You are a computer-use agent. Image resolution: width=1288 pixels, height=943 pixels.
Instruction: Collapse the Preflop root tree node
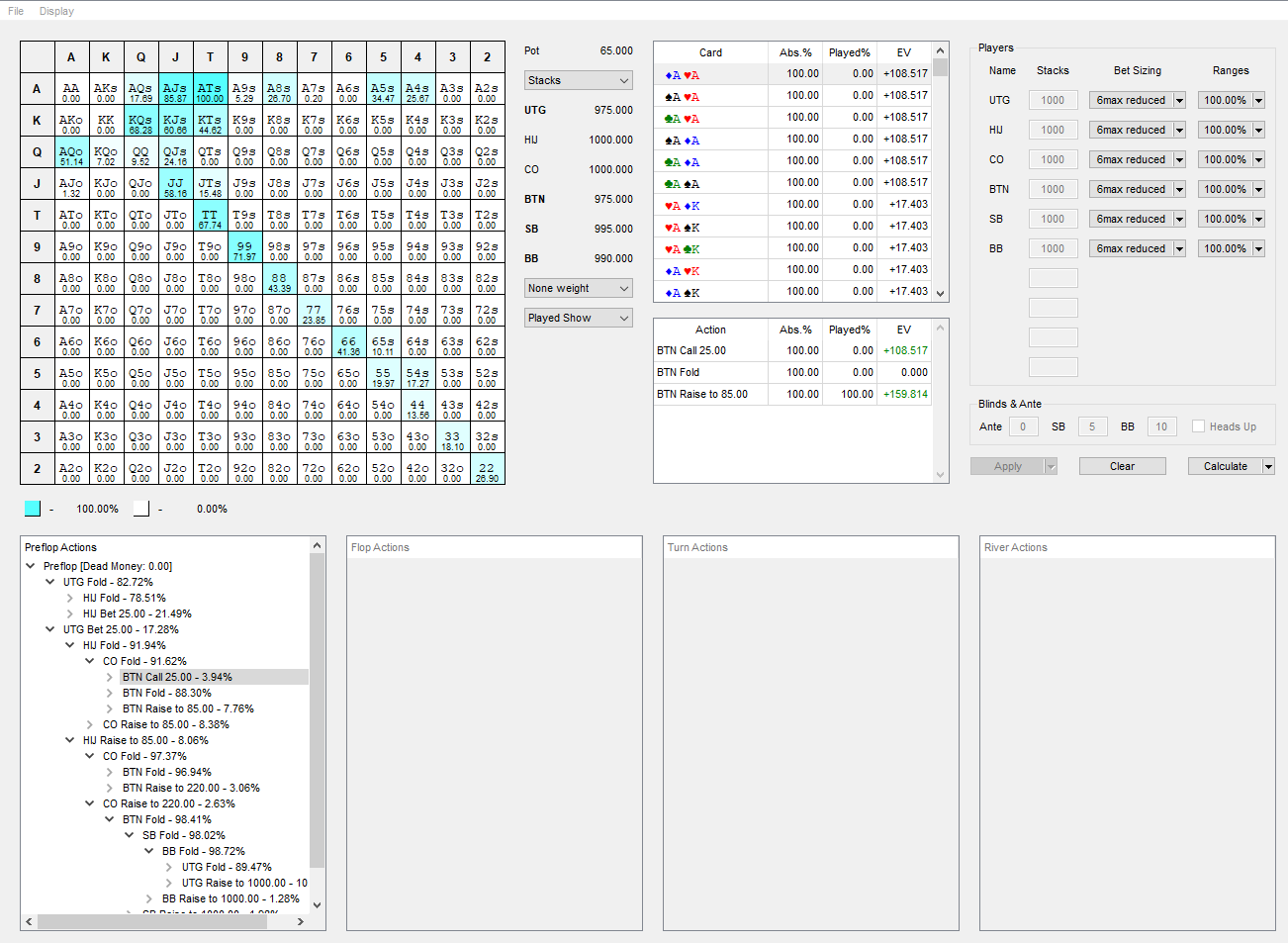click(31, 566)
